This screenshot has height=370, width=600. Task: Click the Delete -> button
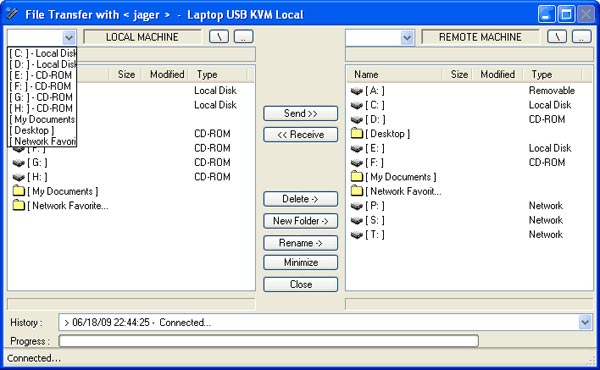click(x=300, y=199)
